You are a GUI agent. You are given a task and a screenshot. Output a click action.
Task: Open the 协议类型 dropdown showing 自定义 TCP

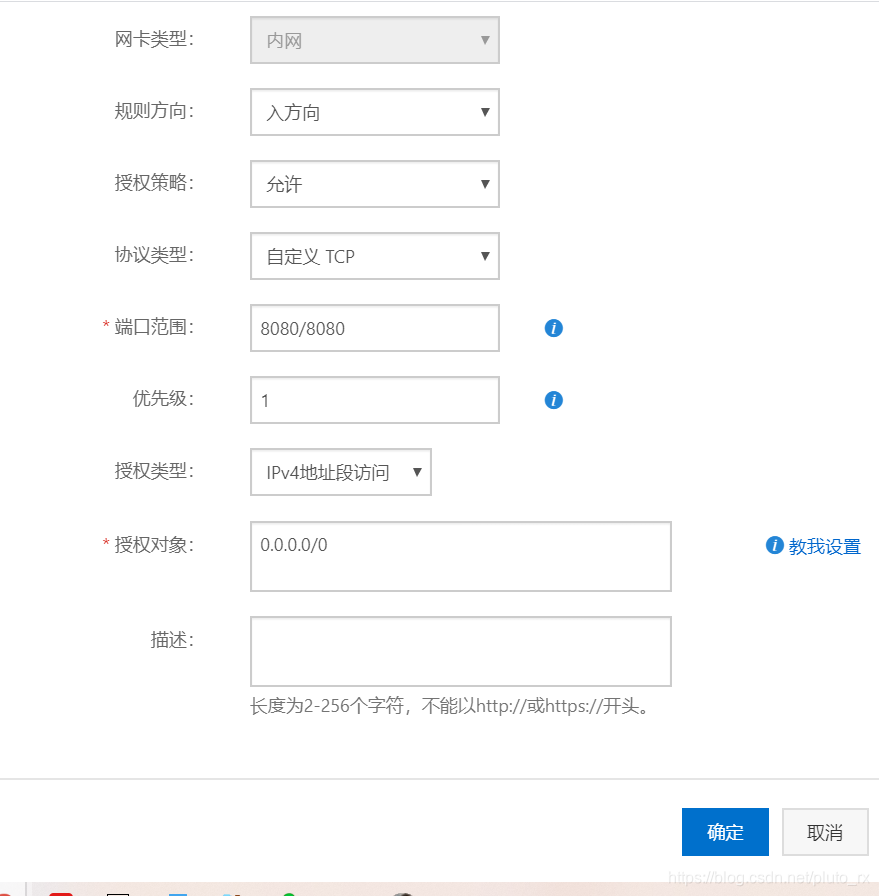375,256
